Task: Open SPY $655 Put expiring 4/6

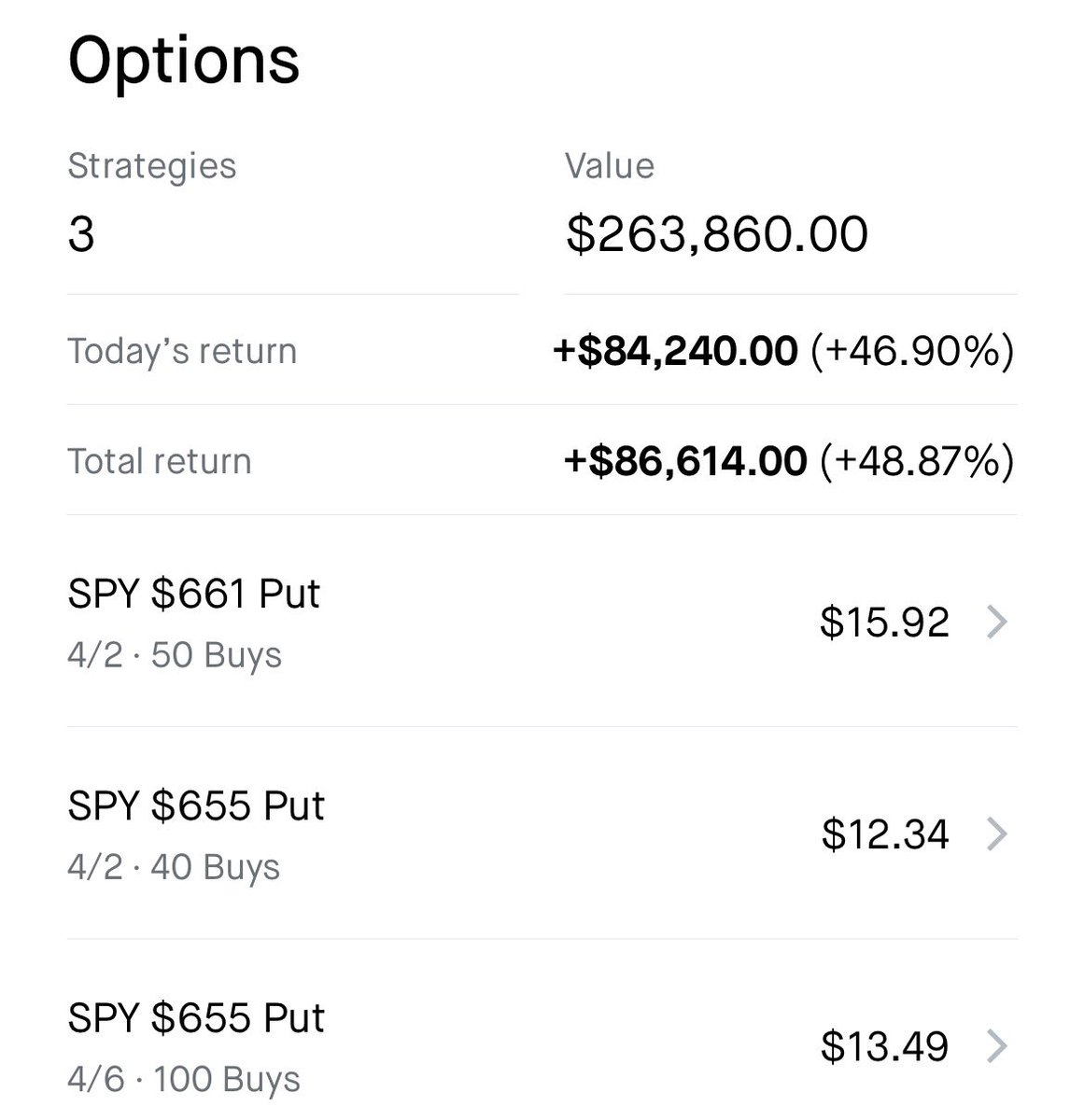Action: coord(195,1018)
